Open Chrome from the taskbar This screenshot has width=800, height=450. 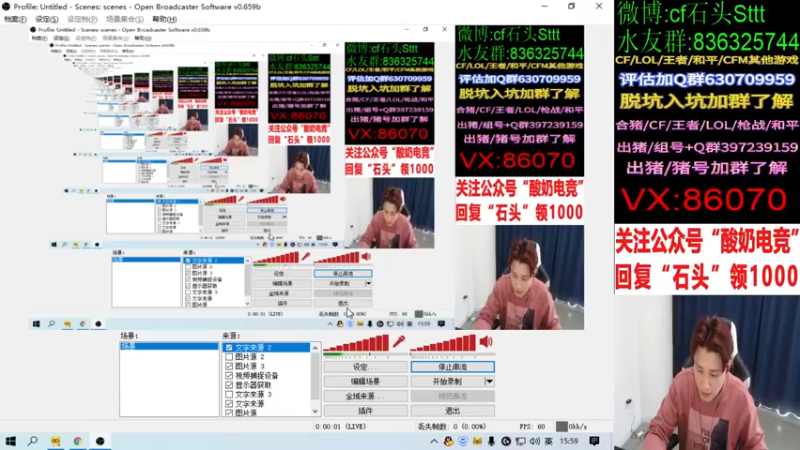tap(78, 441)
